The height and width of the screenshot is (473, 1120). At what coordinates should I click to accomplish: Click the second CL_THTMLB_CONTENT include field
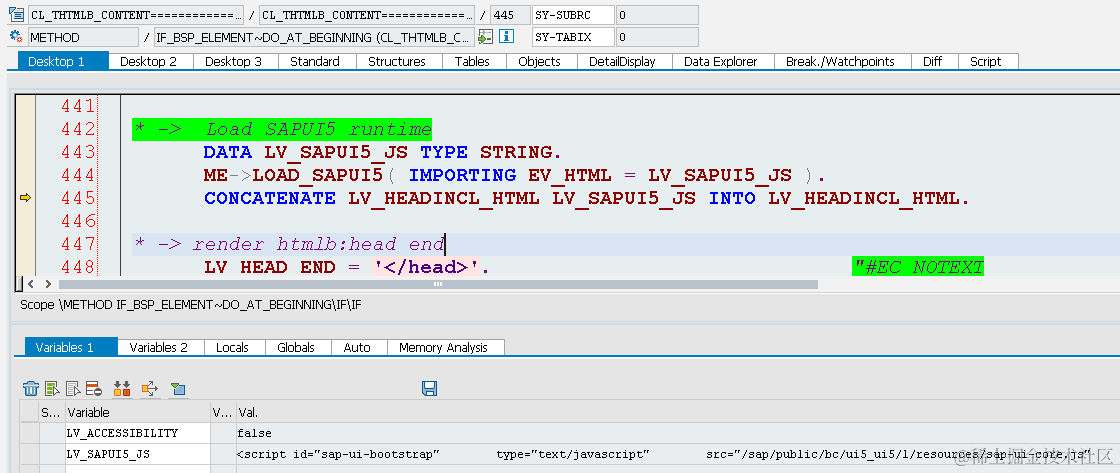[x=366, y=15]
